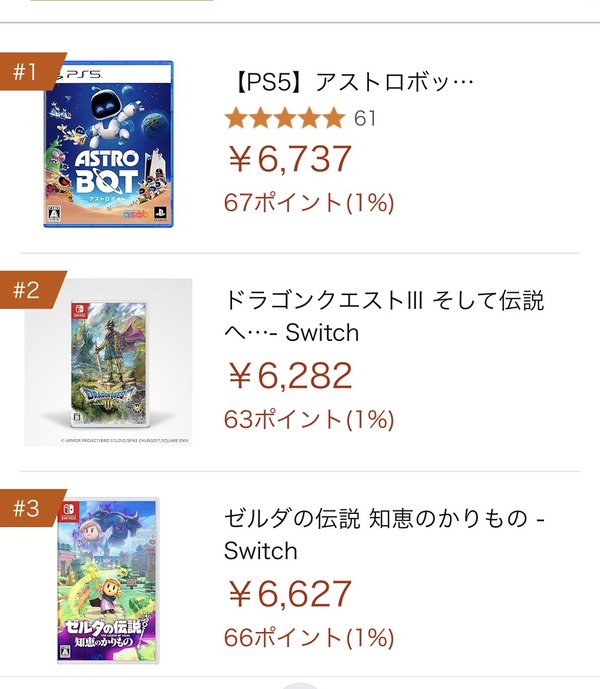Click the #1 rank badge

27,72
